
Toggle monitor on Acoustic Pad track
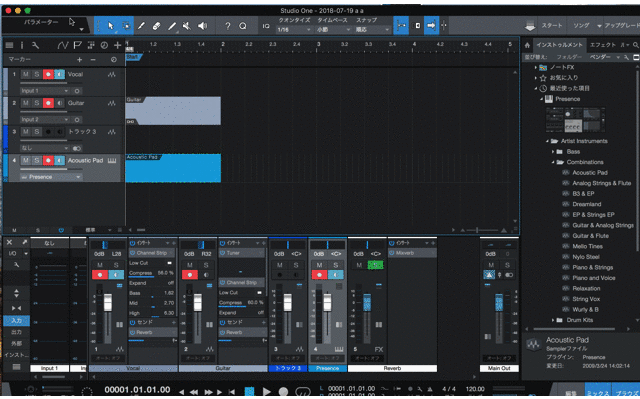60,160
